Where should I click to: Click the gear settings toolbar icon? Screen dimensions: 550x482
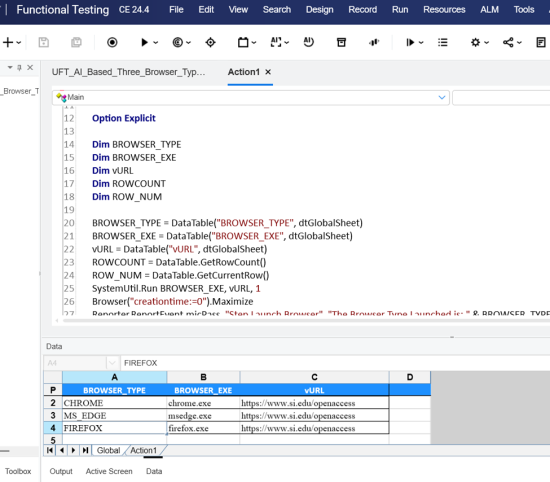pyautogui.click(x=475, y=42)
